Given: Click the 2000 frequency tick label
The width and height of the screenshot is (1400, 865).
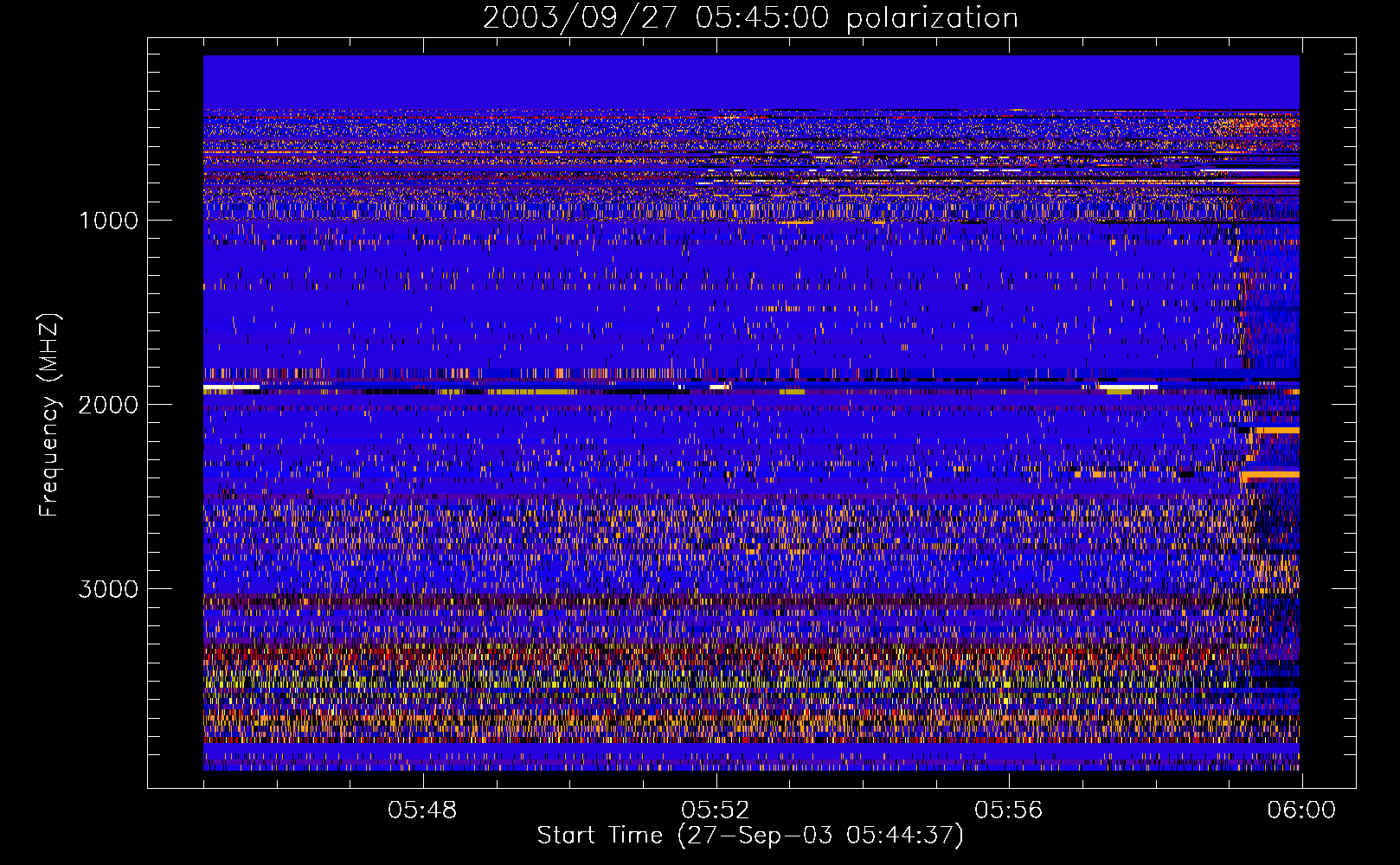Looking at the screenshot, I should pos(108,405).
